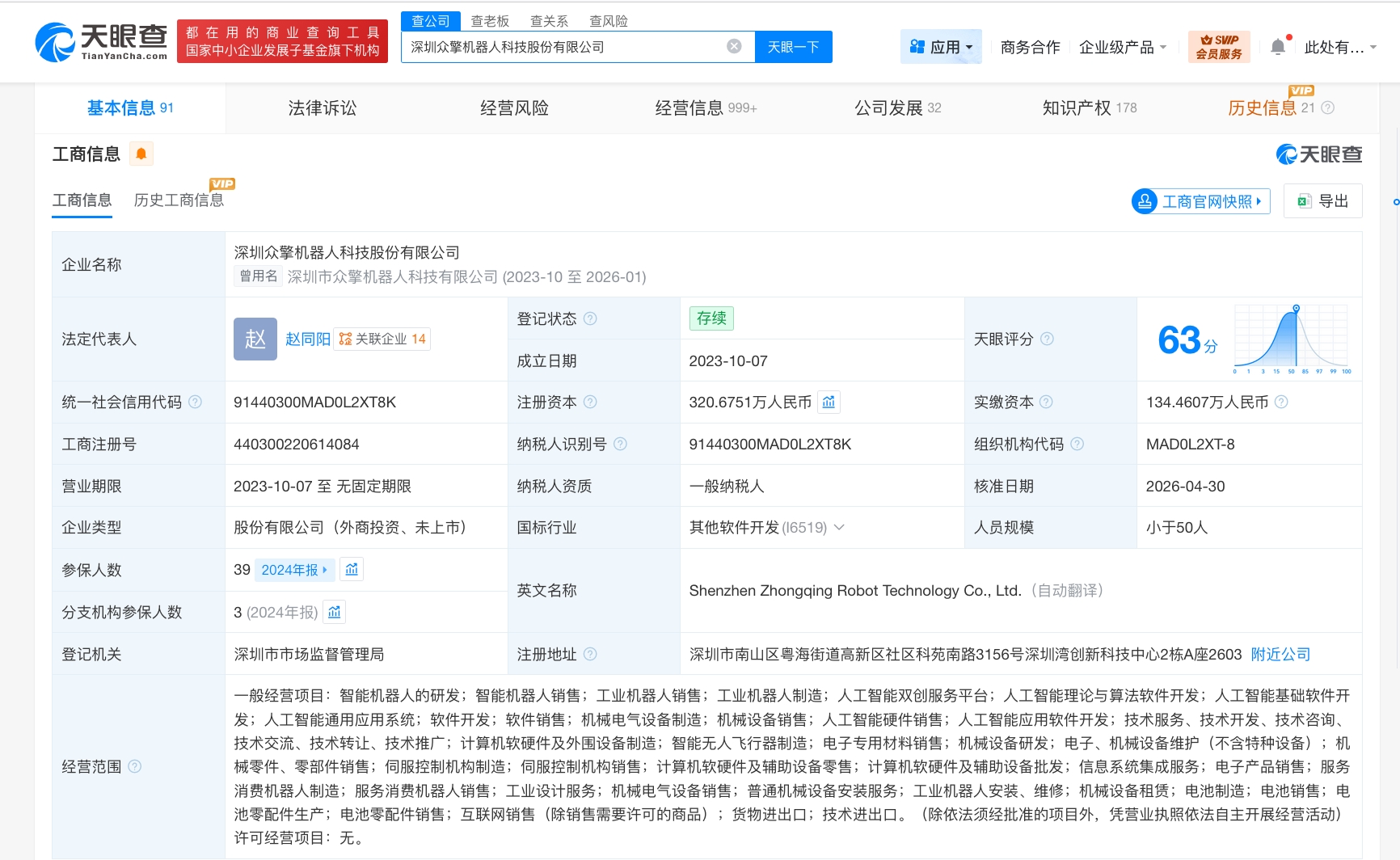The width and height of the screenshot is (1400, 860).
Task: Open the chart icon beside 2024年报 in 参保人数
Action: tap(352, 570)
